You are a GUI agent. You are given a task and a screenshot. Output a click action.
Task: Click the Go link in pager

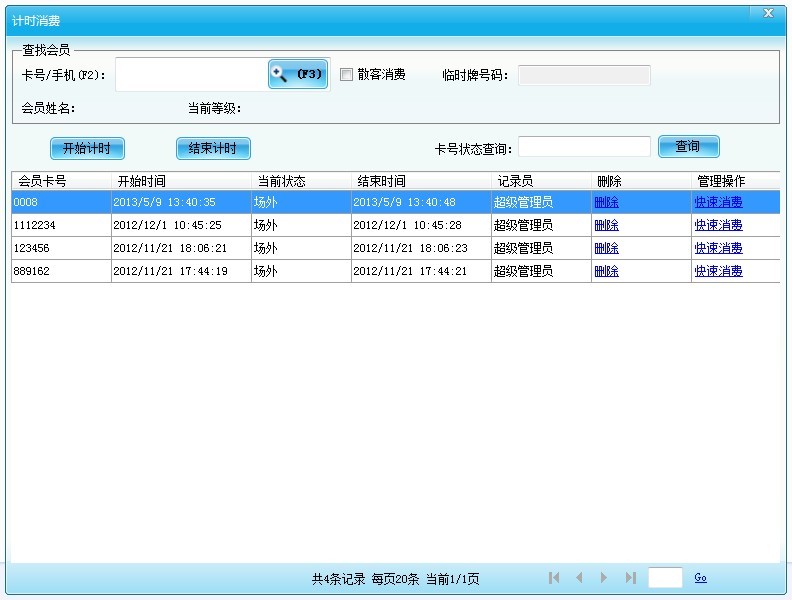700,577
